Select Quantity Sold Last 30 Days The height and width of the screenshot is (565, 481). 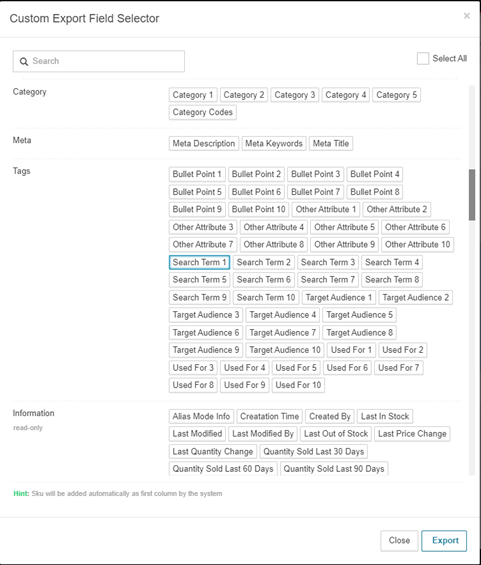click(313, 451)
